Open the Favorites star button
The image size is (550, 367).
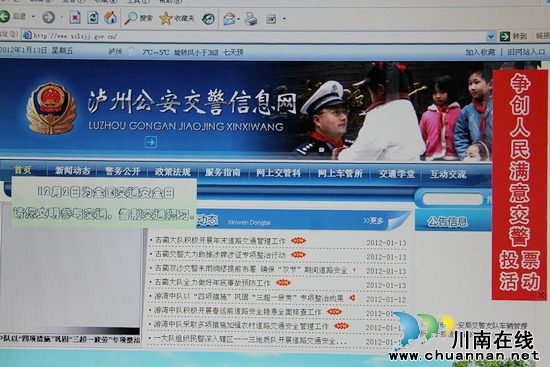[177, 18]
